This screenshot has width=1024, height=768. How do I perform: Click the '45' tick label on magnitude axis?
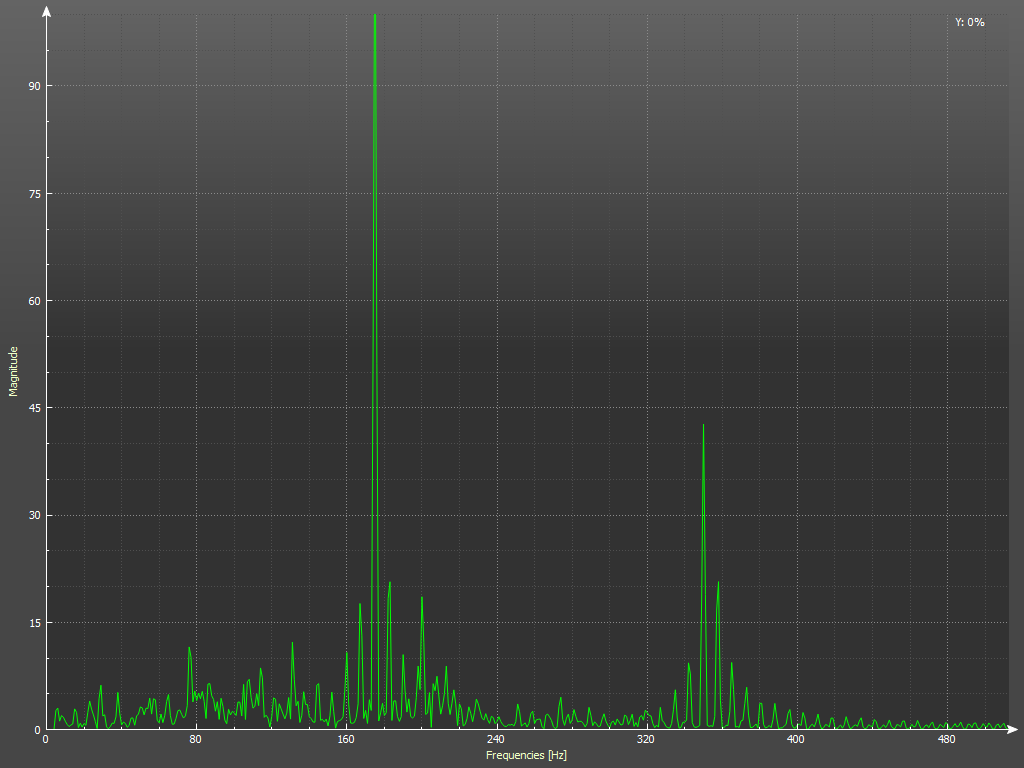click(34, 408)
